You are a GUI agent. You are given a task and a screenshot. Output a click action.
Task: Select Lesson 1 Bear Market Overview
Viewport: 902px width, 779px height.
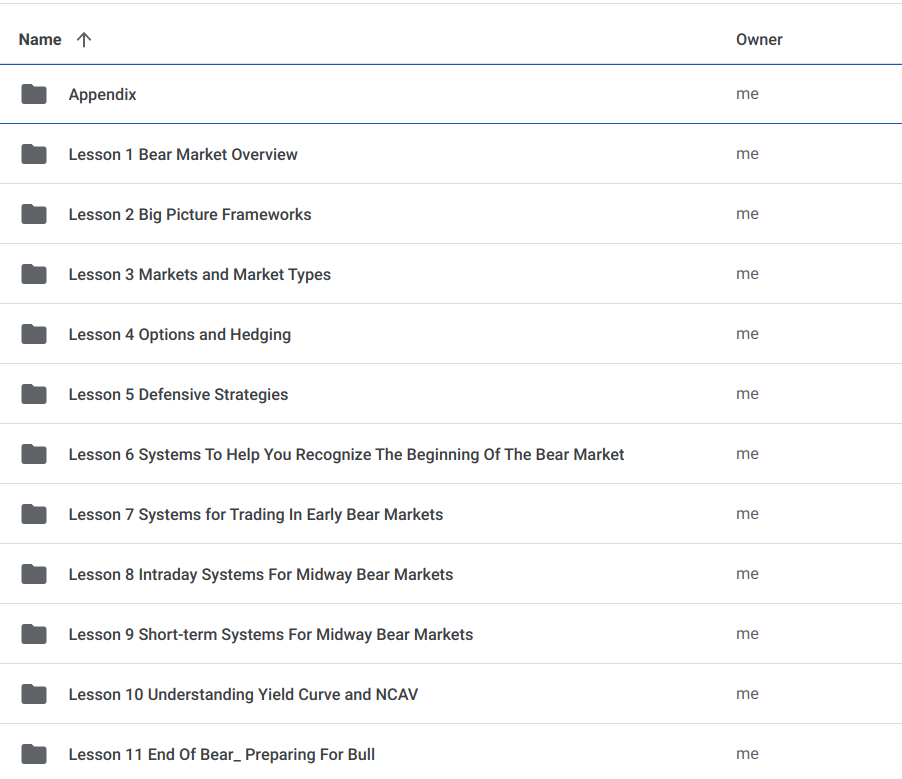182,153
